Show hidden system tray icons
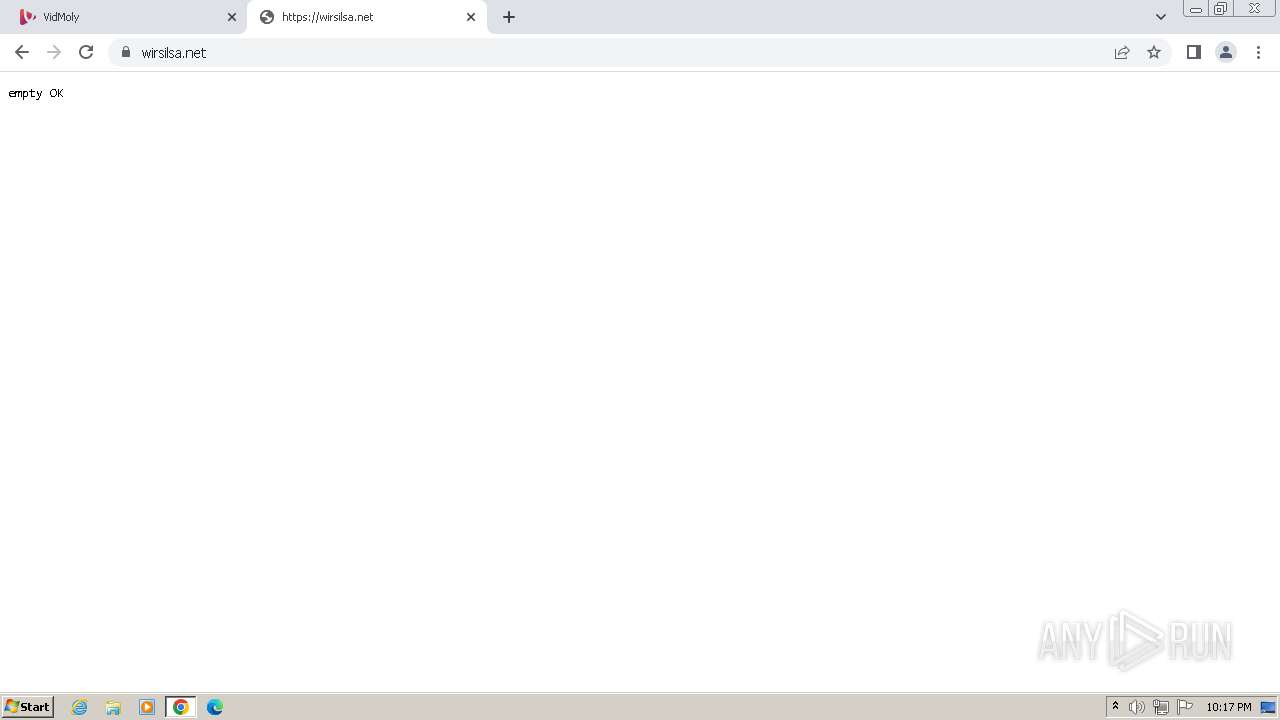The image size is (1280, 720). pos(1116,707)
